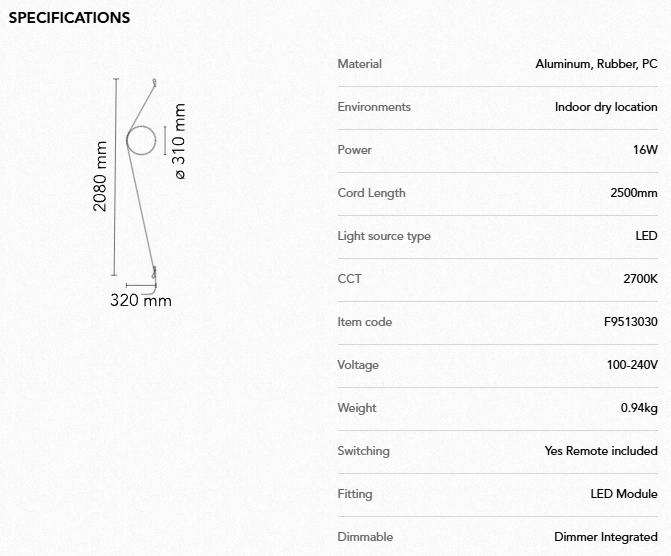
Task: Click the lamp dimension diagram circle
Action: [141, 141]
